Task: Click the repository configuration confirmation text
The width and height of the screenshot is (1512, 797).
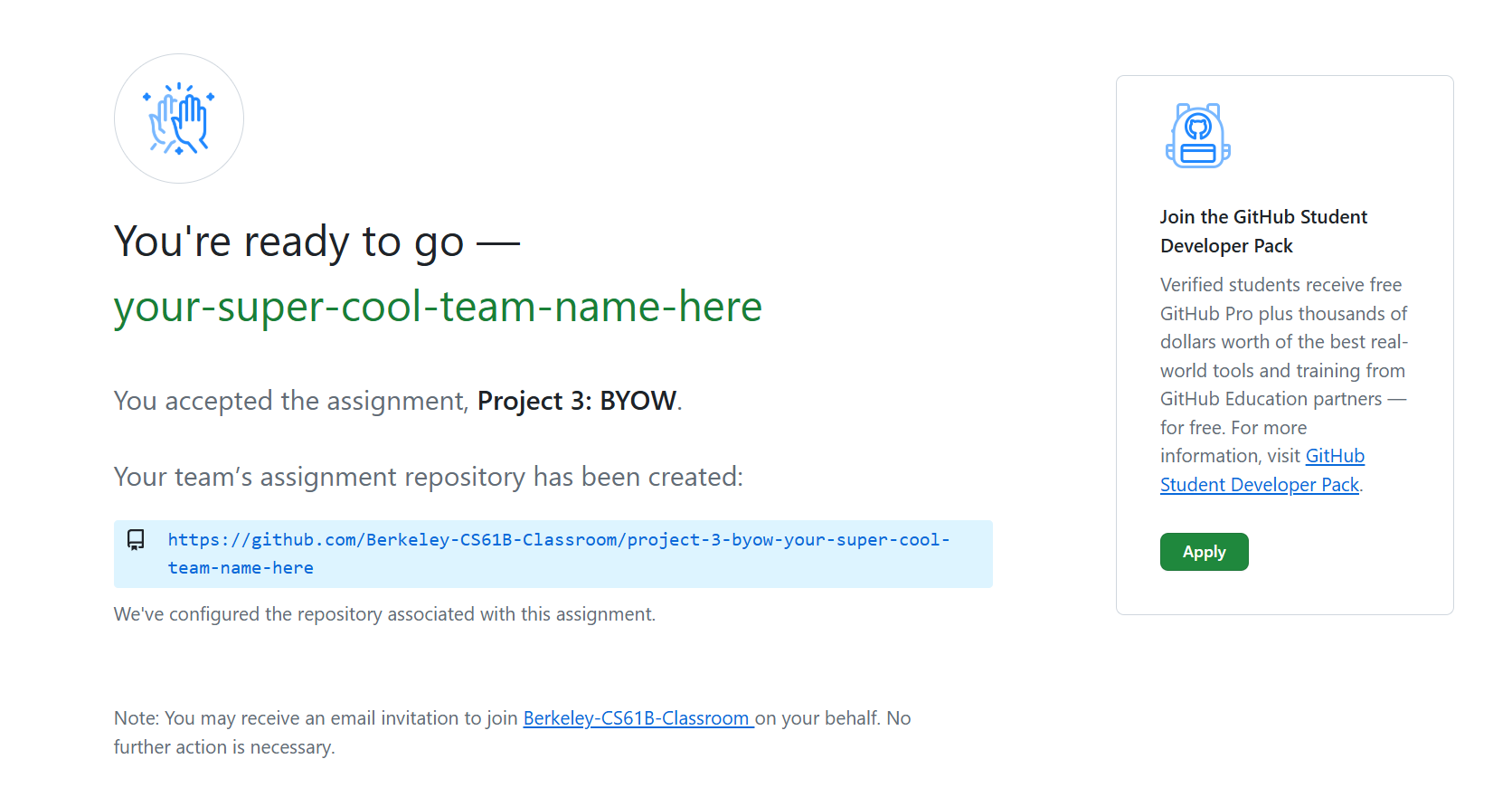Action: [384, 613]
